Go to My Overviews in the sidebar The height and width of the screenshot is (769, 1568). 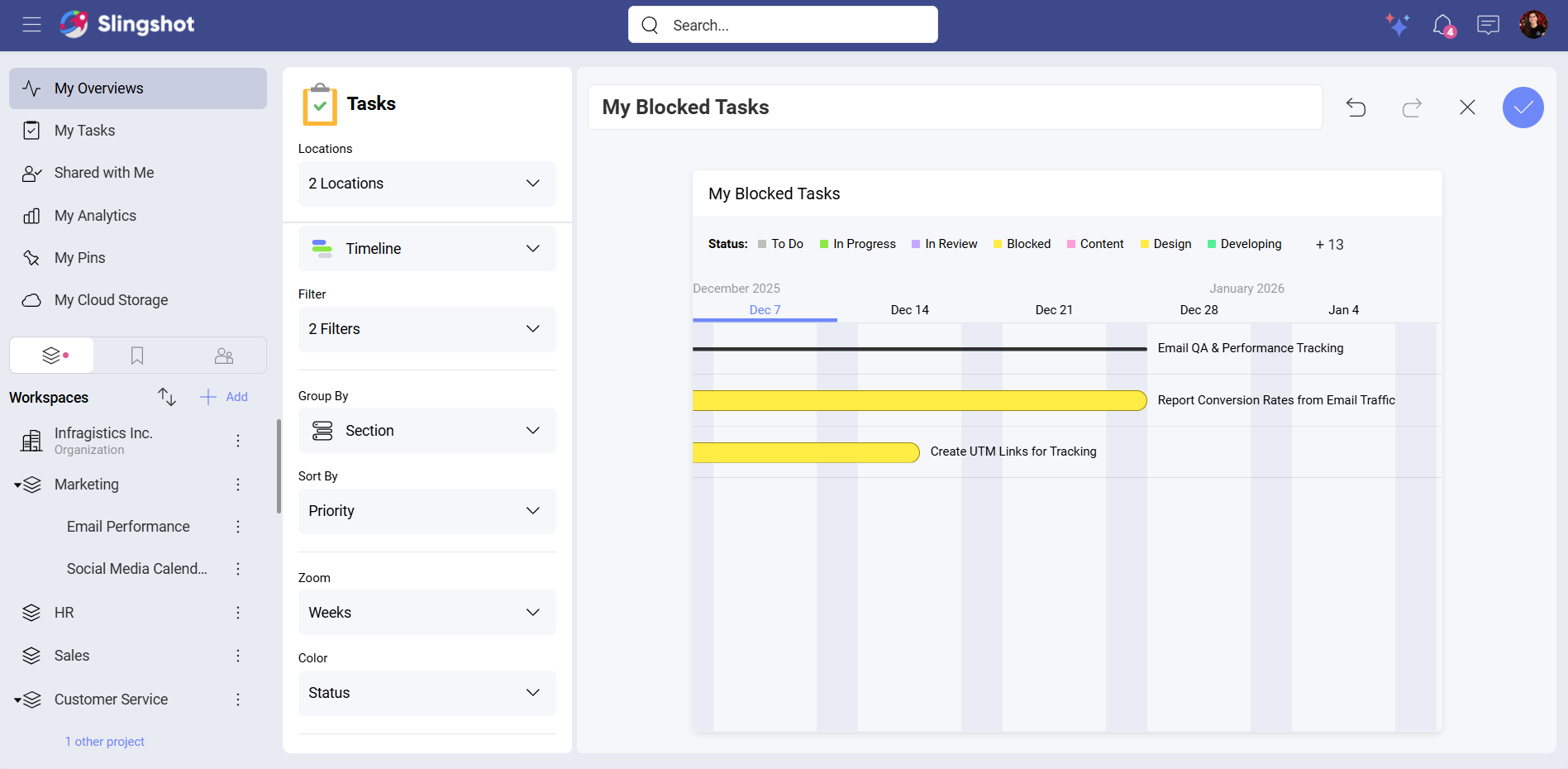(x=98, y=88)
